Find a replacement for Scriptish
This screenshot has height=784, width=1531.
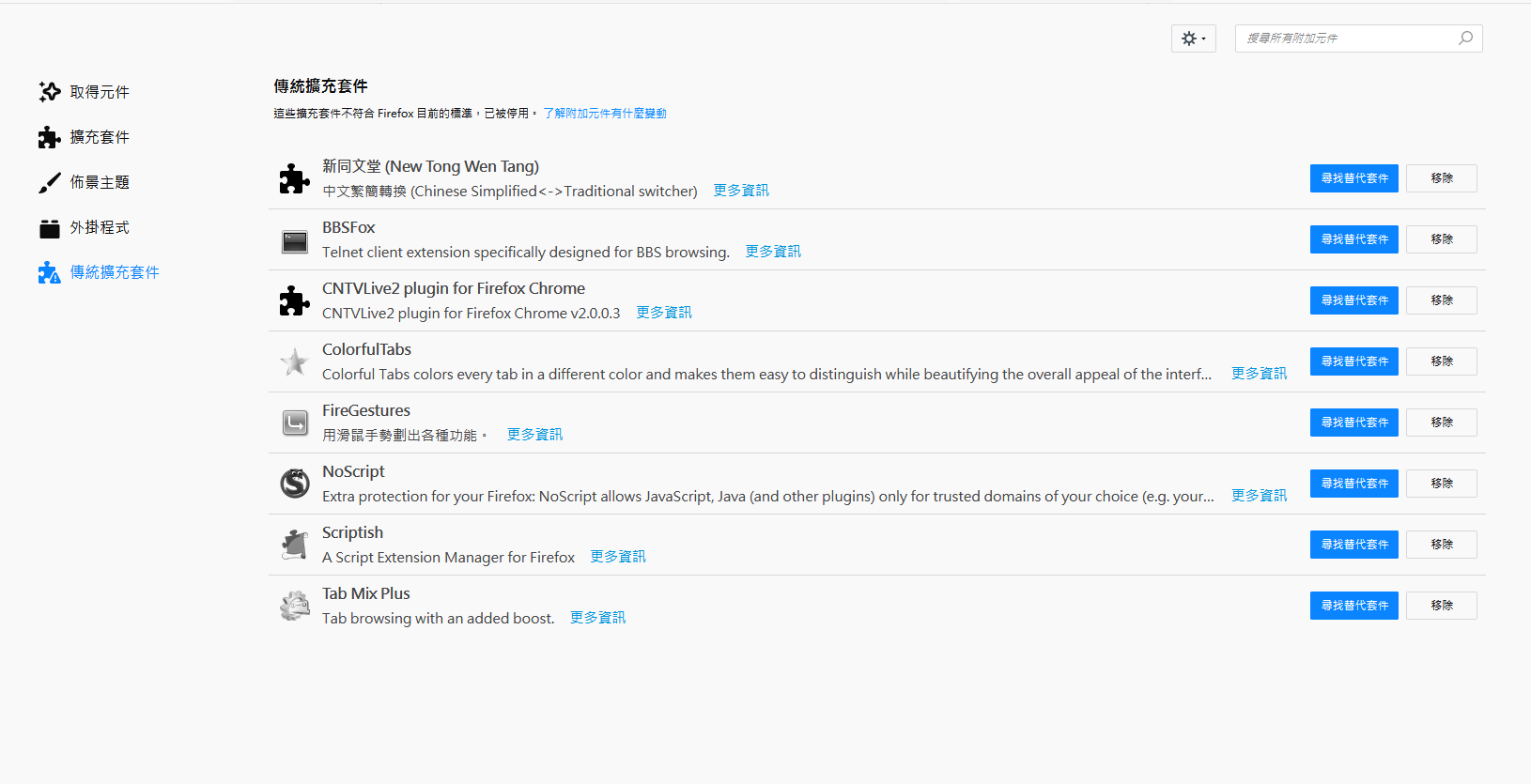click(x=1354, y=545)
